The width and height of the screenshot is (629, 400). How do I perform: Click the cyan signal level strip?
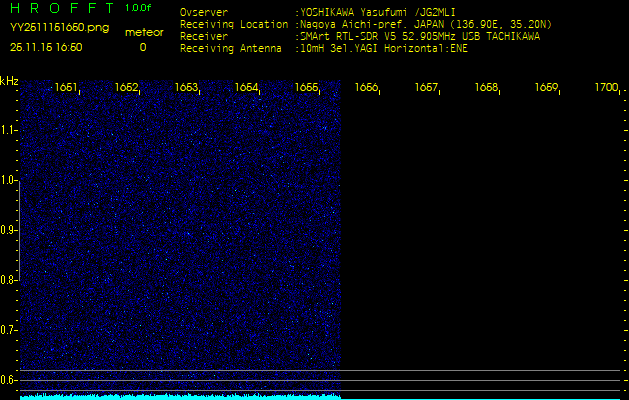point(180,396)
